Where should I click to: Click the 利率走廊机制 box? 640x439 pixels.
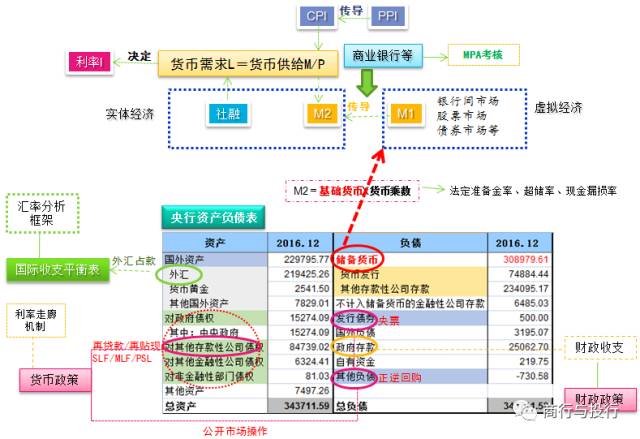36,320
